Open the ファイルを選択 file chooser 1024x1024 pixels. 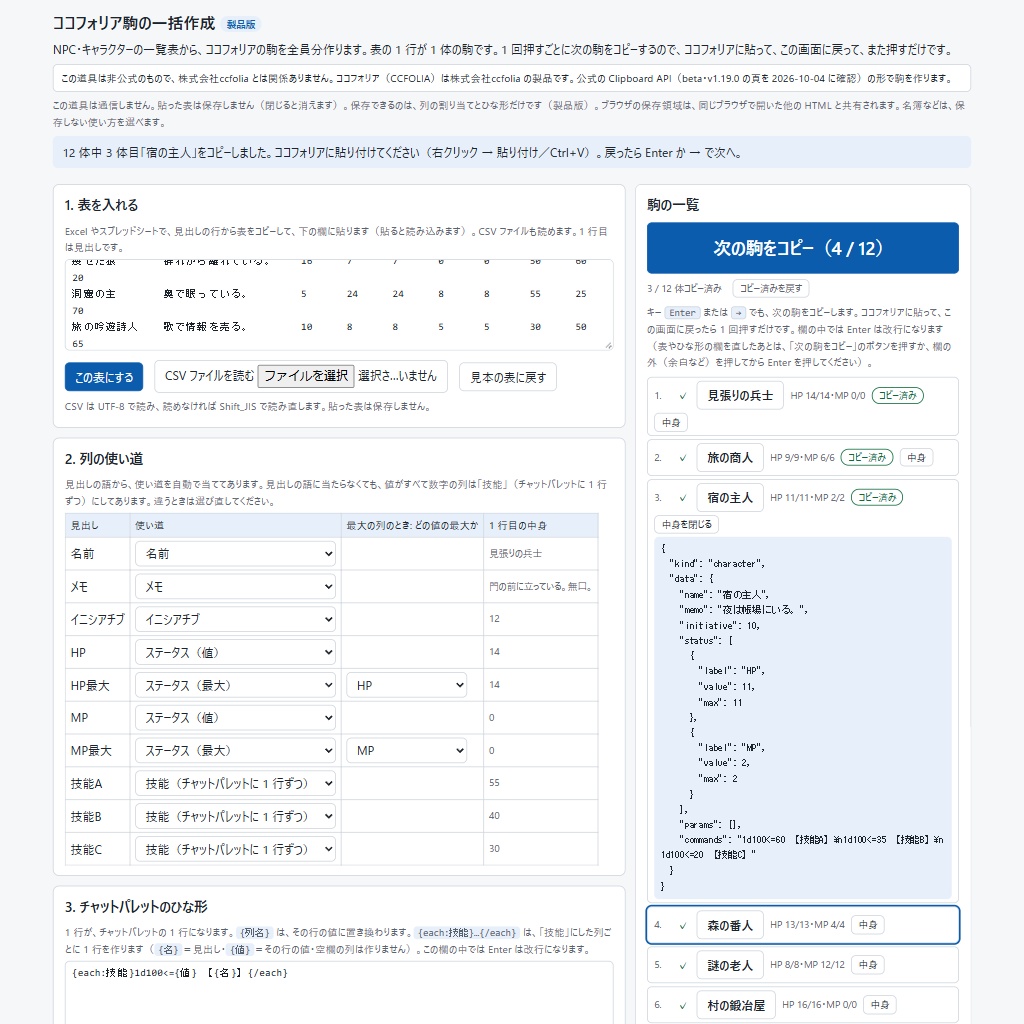pos(306,376)
